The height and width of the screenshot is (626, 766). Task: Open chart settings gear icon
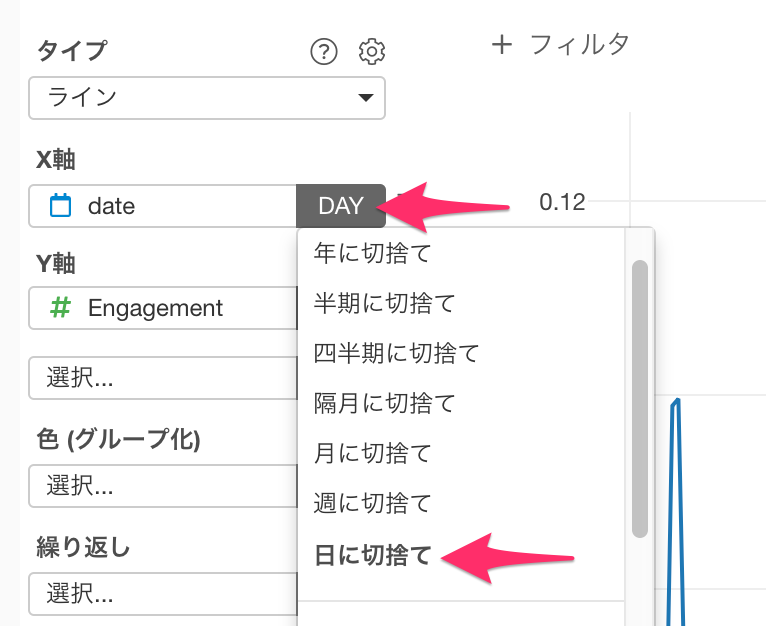click(x=372, y=51)
